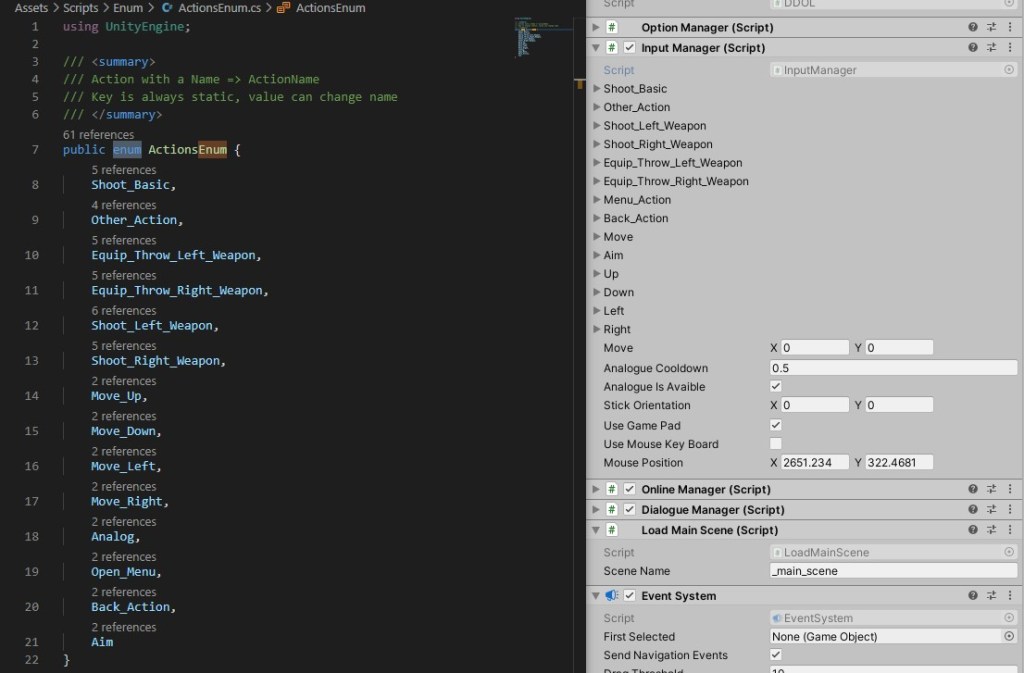The image size is (1024, 673).
Task: Click the object picker for First Selected
Action: 1009,637
